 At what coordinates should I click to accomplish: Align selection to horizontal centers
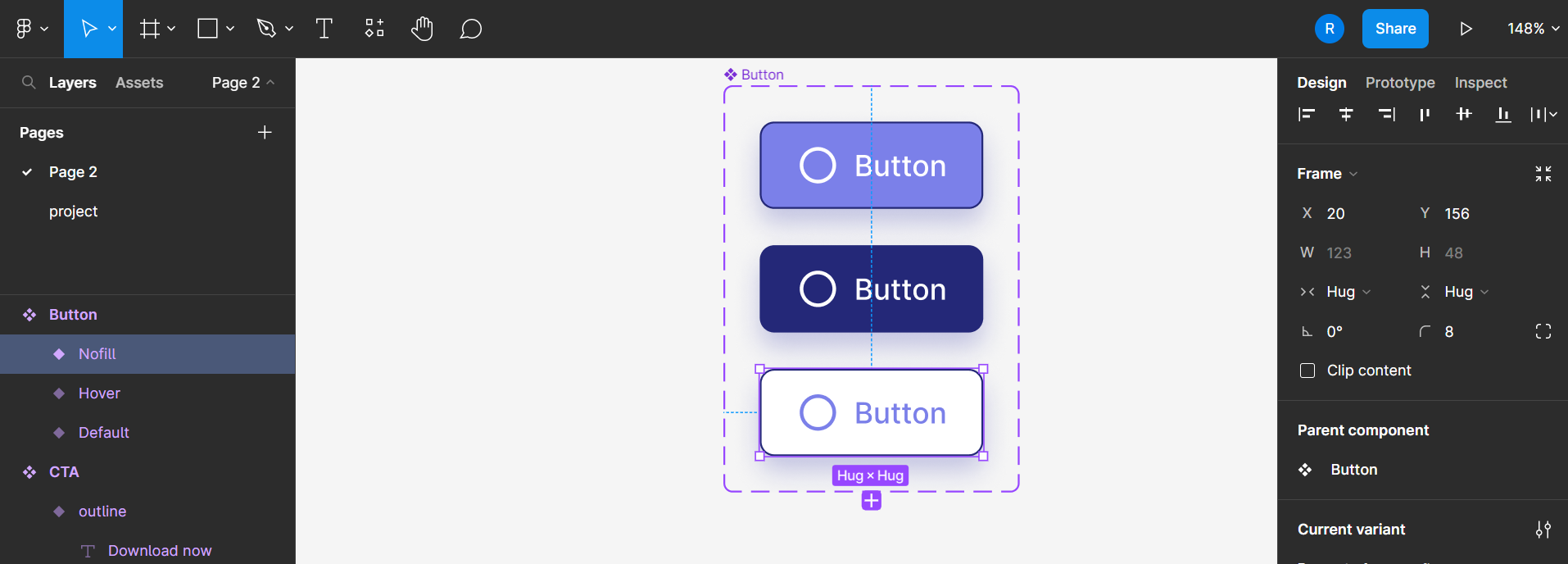(x=1346, y=114)
